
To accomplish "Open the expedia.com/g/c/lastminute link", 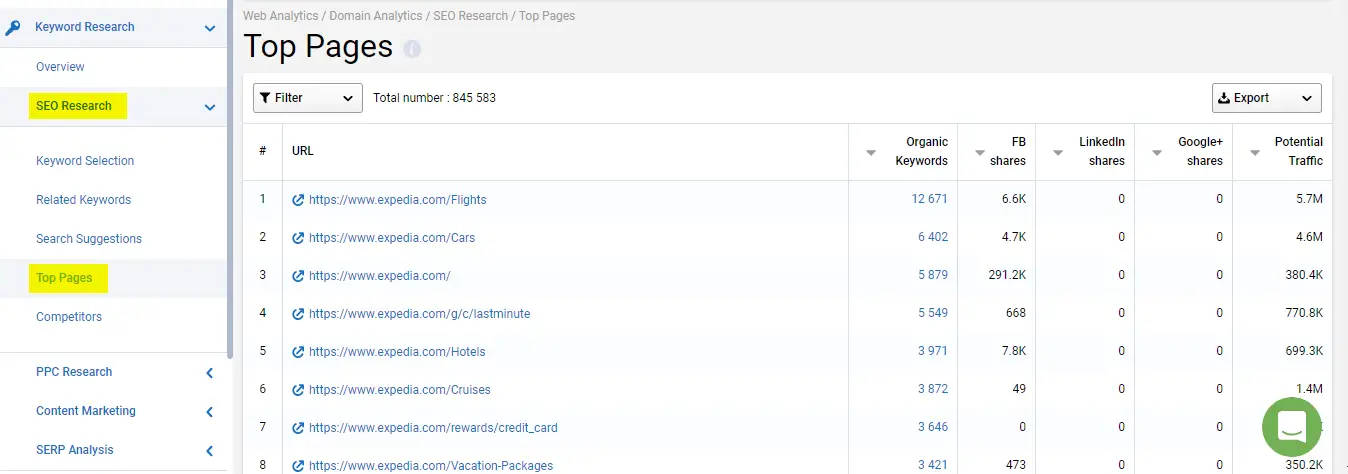I will coord(420,314).
